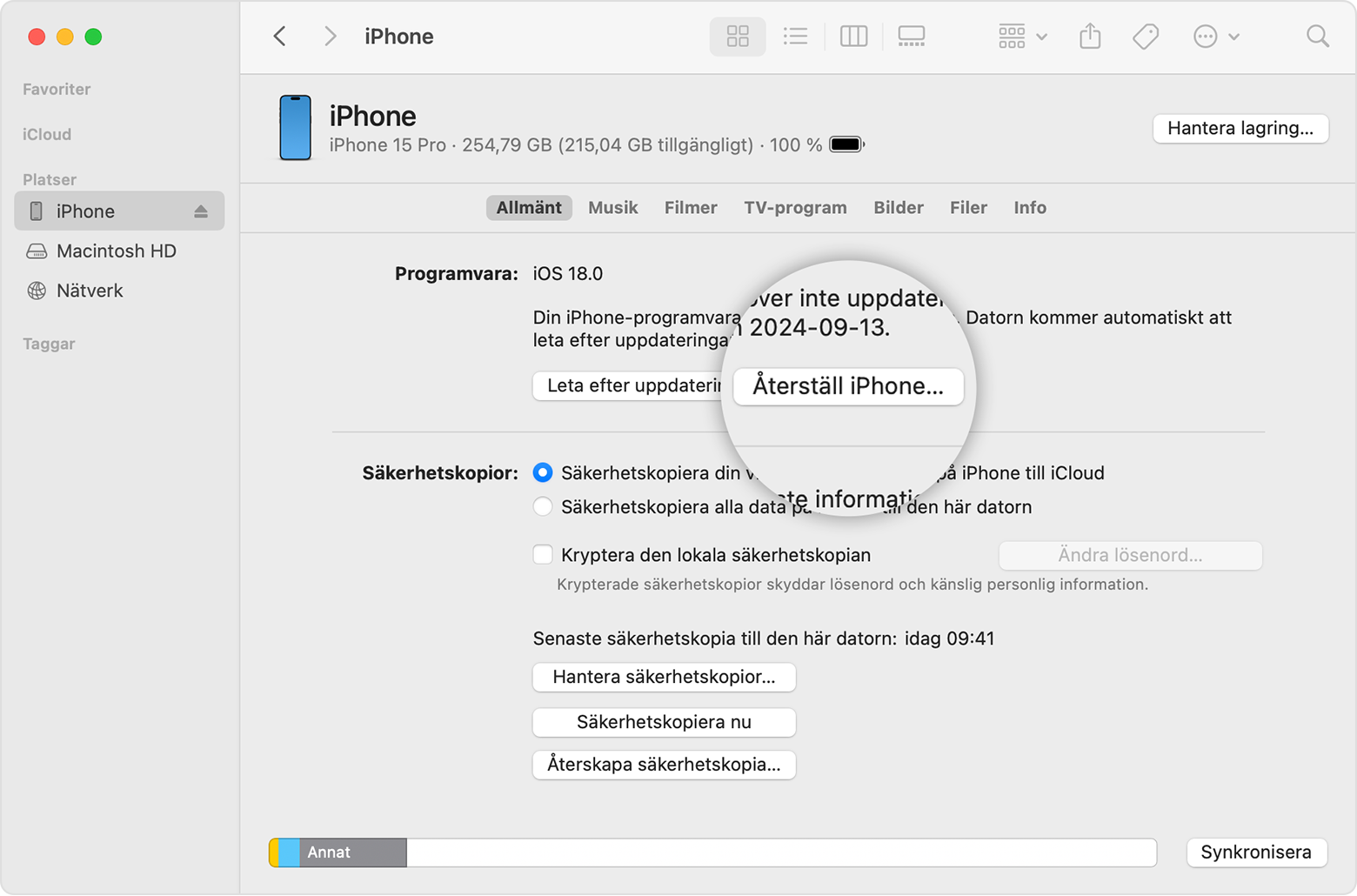Click the yellow storage bar segment

point(274,853)
